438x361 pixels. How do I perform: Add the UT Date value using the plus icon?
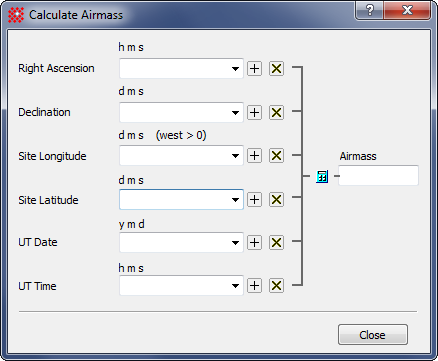[x=254, y=243]
